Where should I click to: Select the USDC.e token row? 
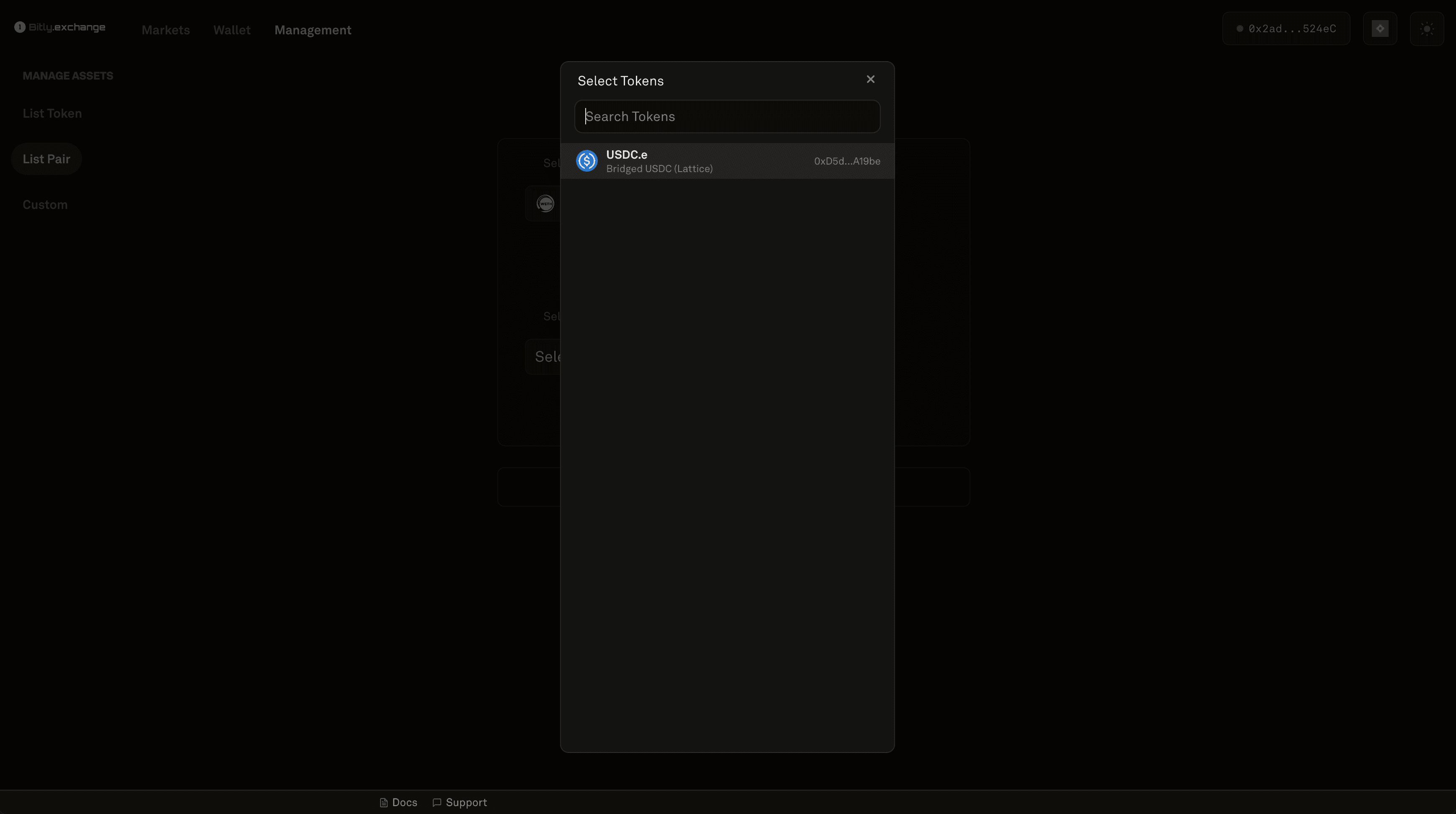(x=727, y=161)
